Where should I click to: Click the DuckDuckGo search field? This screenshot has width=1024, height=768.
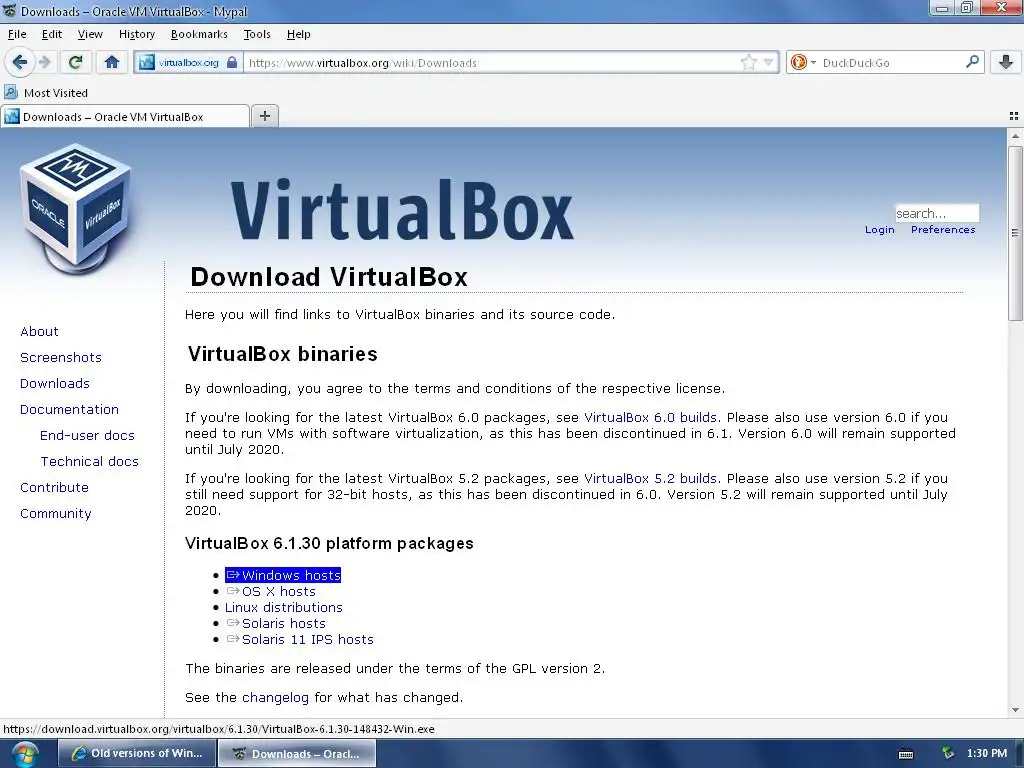click(891, 63)
